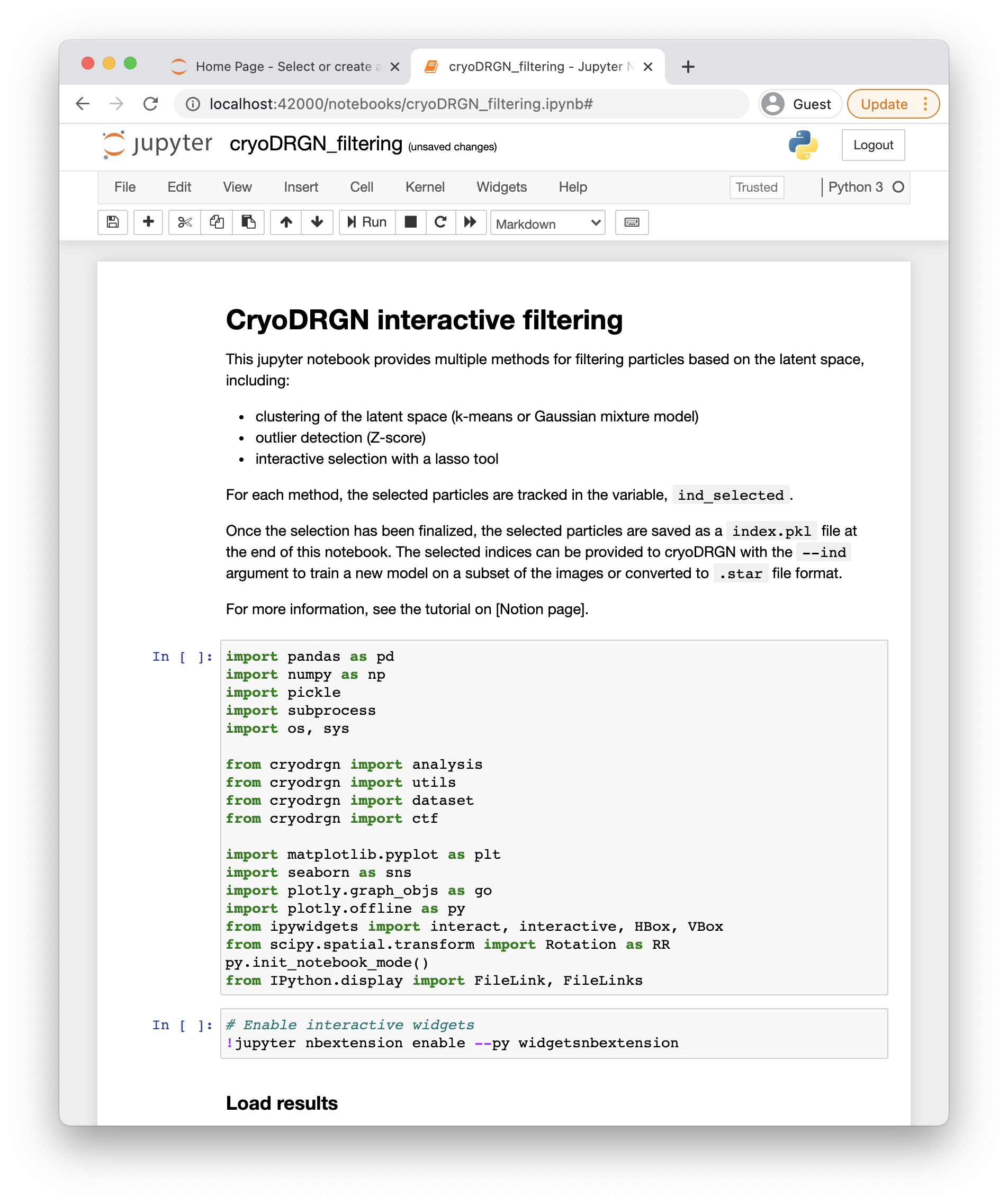Insert cell below with plus icon

click(x=148, y=222)
